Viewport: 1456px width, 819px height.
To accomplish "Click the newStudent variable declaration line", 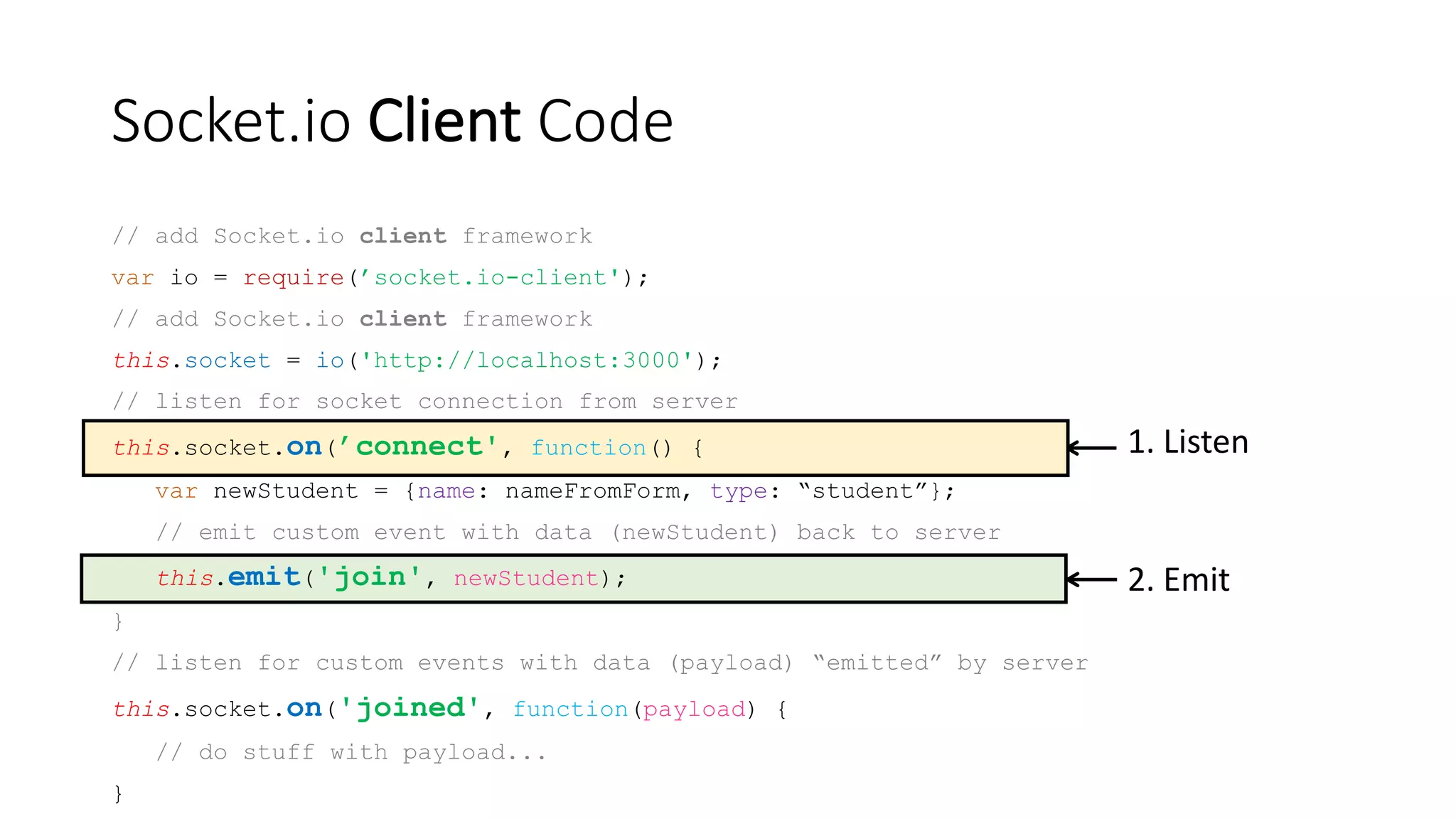I will click(555, 491).
